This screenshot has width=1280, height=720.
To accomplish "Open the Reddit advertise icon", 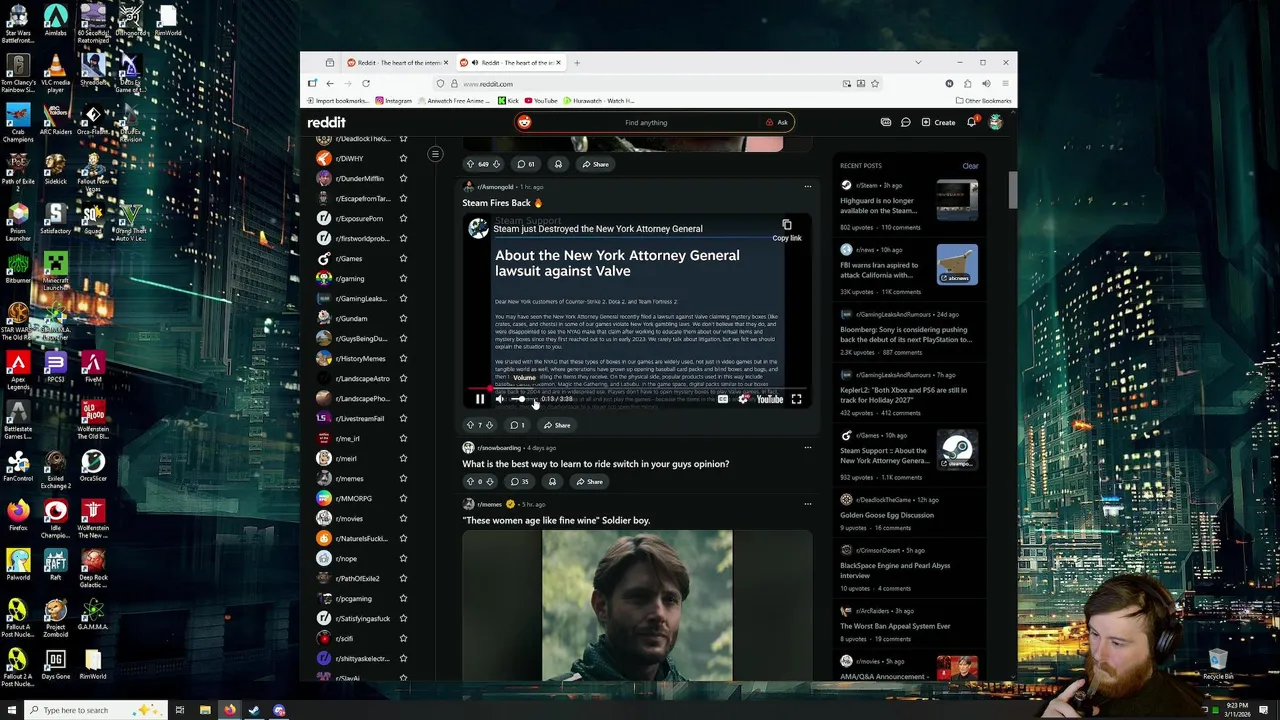I will pyautogui.click(x=886, y=122).
